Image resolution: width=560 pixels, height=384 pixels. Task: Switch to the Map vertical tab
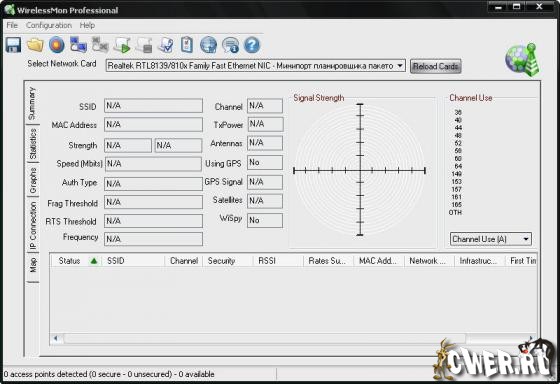click(x=33, y=265)
